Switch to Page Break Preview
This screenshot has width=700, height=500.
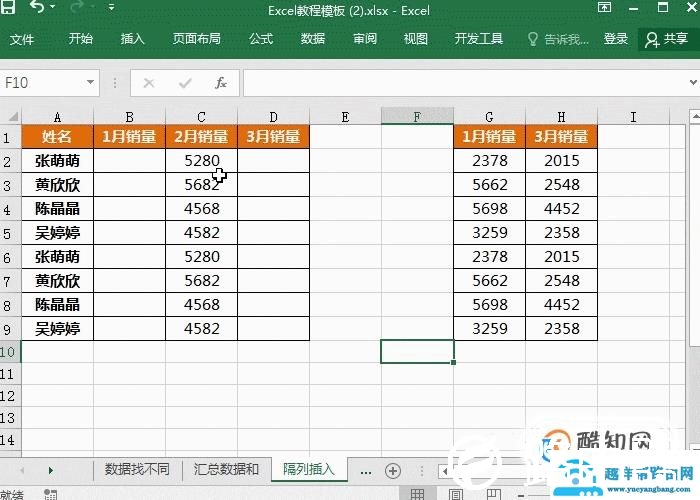(494, 494)
